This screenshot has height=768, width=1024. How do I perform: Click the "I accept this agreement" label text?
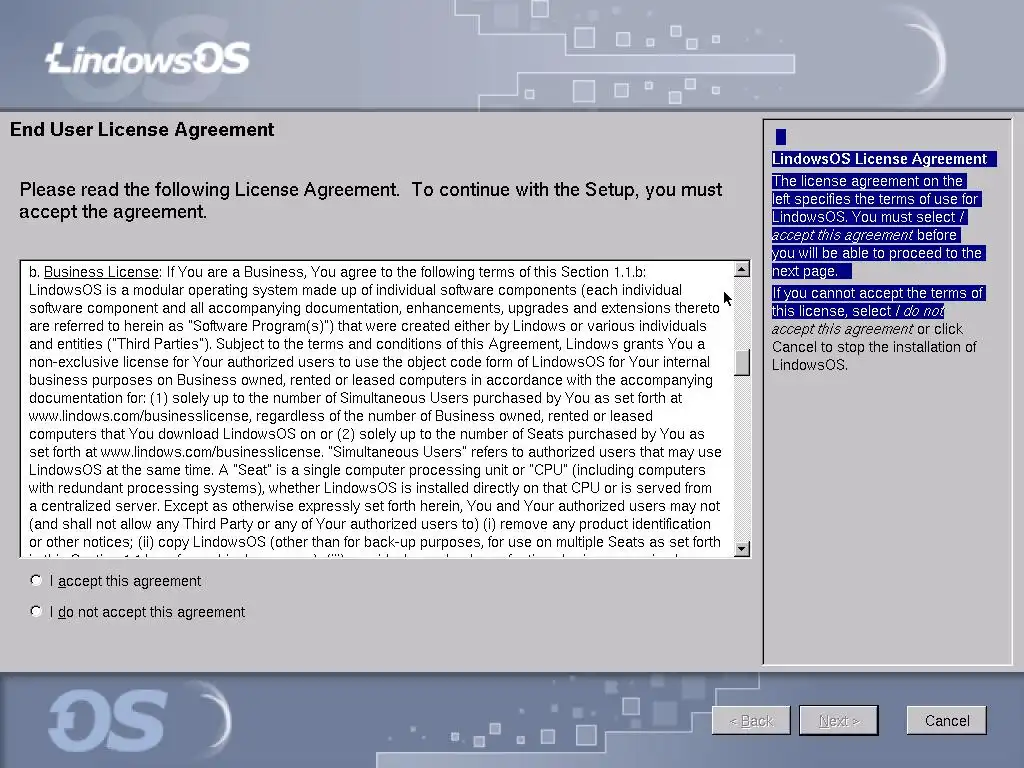point(125,581)
